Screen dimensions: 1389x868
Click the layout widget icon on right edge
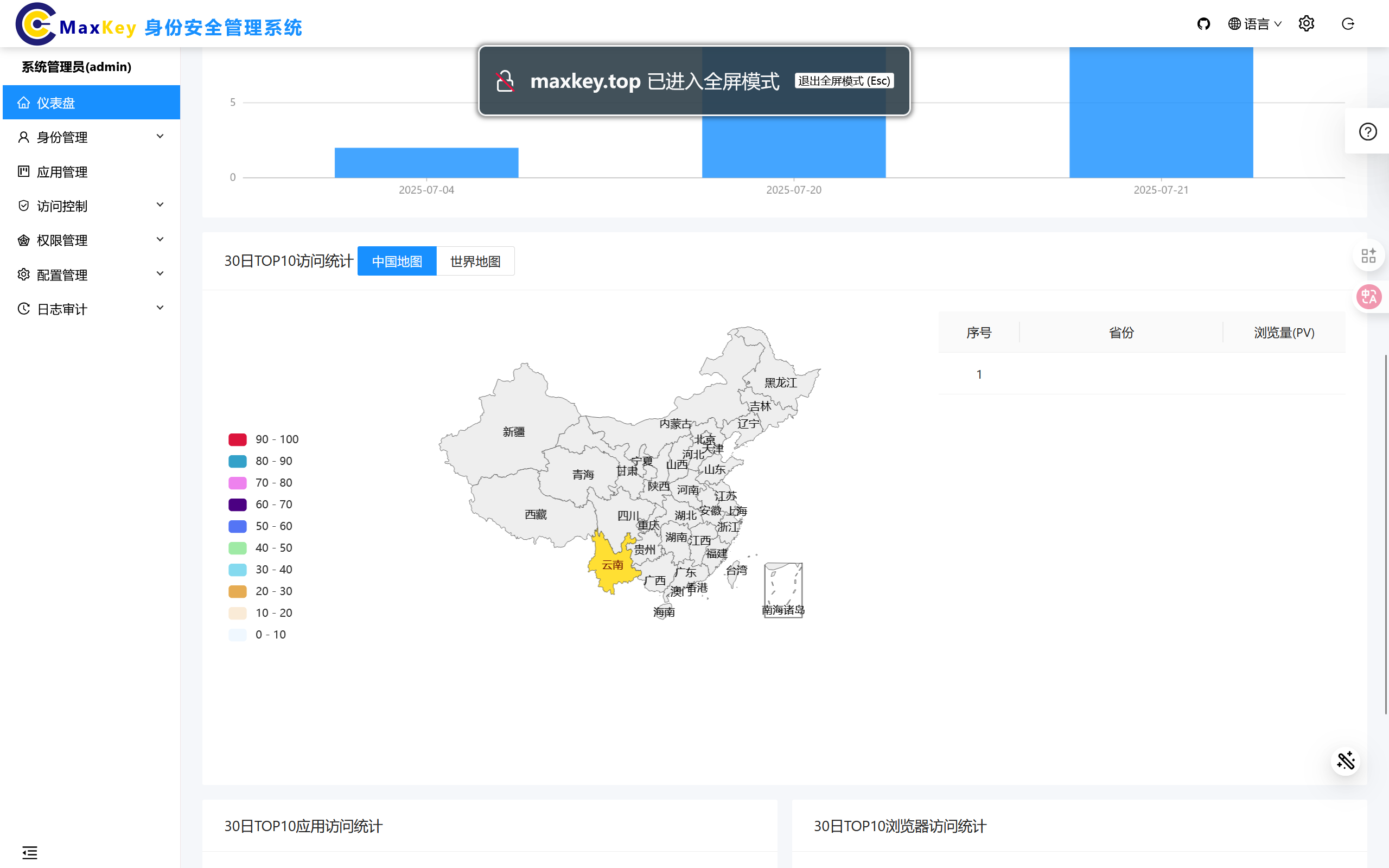point(1369,256)
